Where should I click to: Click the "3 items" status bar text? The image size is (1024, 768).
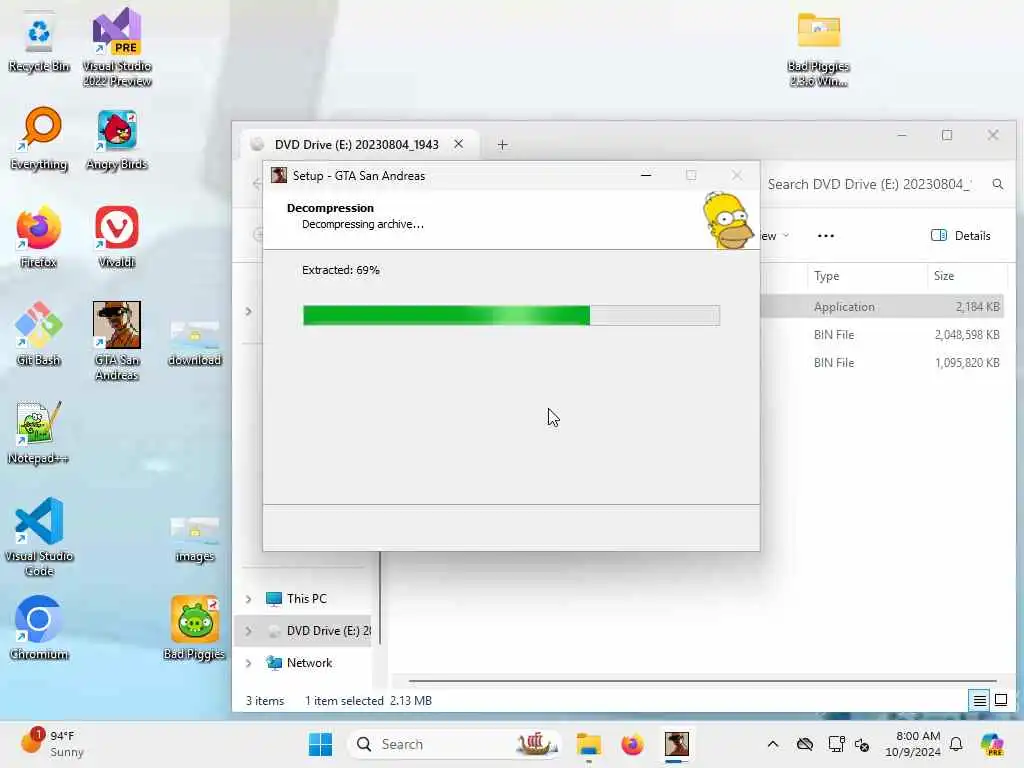tap(264, 701)
